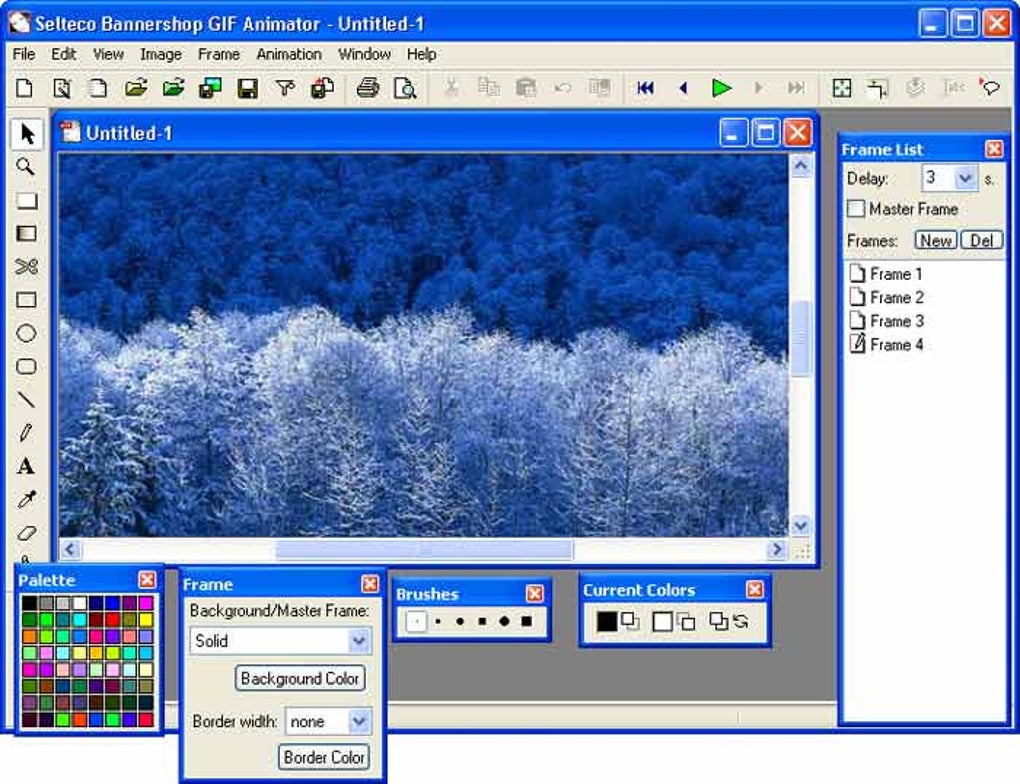Play the animation
Screen dimensions: 1020x784
[x=721, y=88]
